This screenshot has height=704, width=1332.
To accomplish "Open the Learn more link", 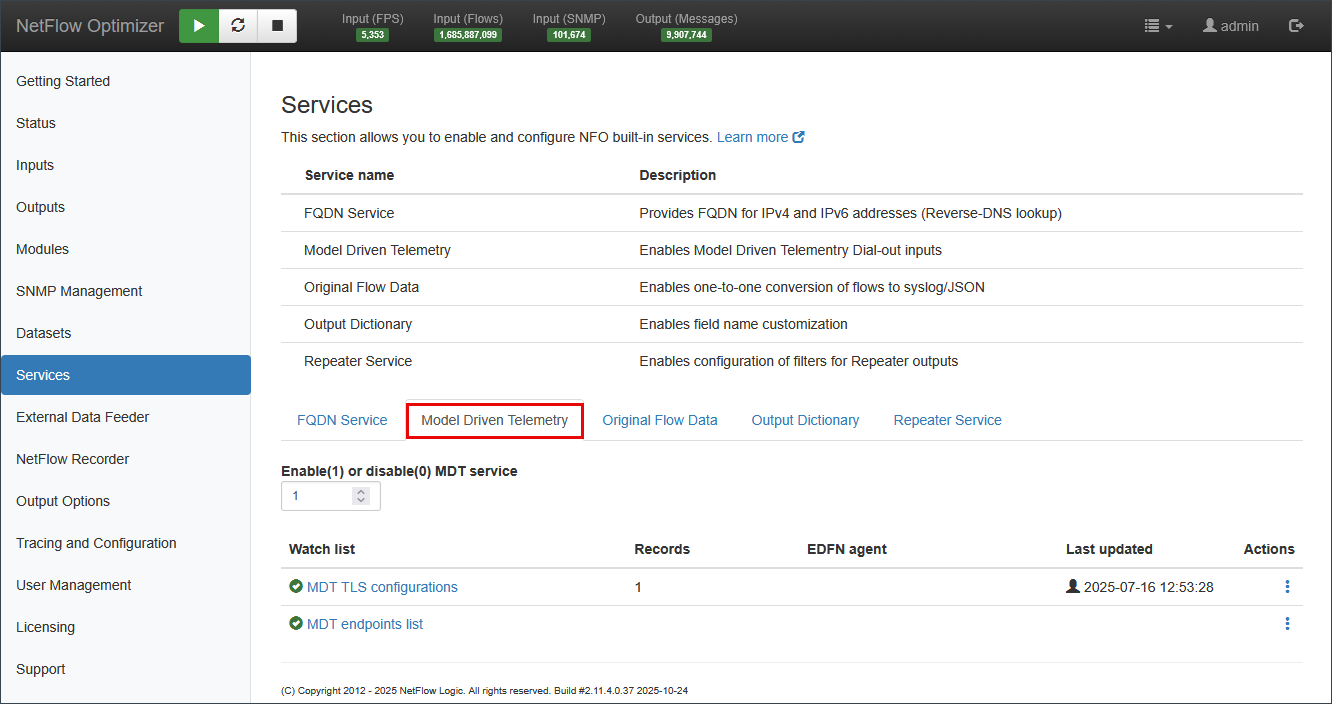I will pyautogui.click(x=760, y=138).
